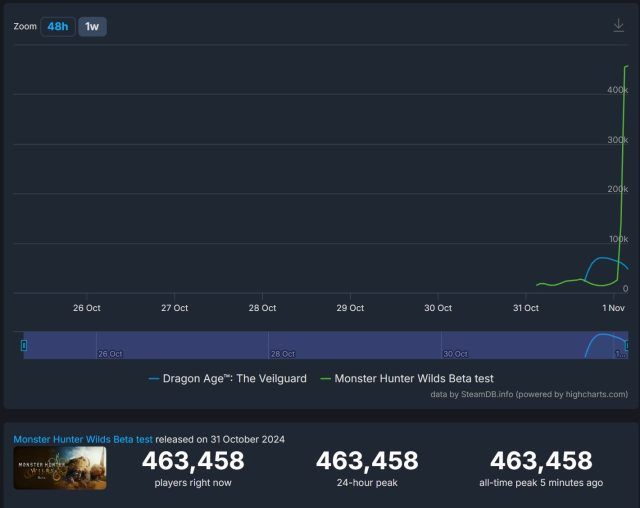Viewport: 640px width, 508px height.
Task: Click the '31 Oct' x-axis label
Action: coord(526,308)
